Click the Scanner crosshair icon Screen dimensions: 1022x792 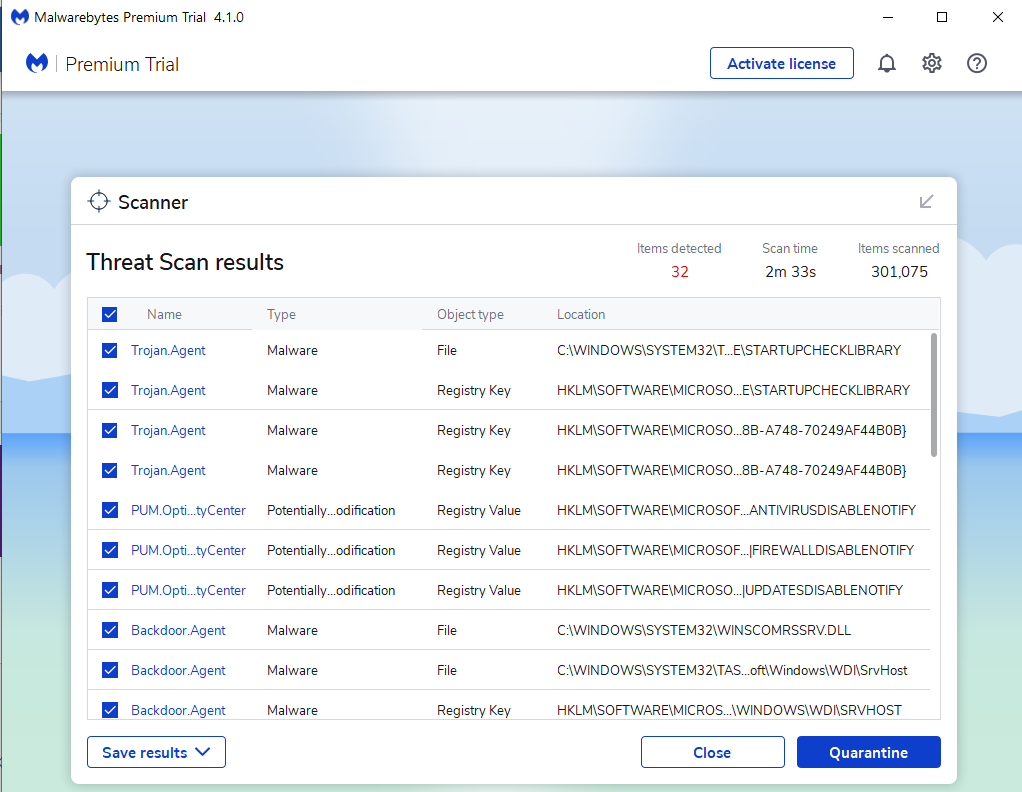click(99, 201)
